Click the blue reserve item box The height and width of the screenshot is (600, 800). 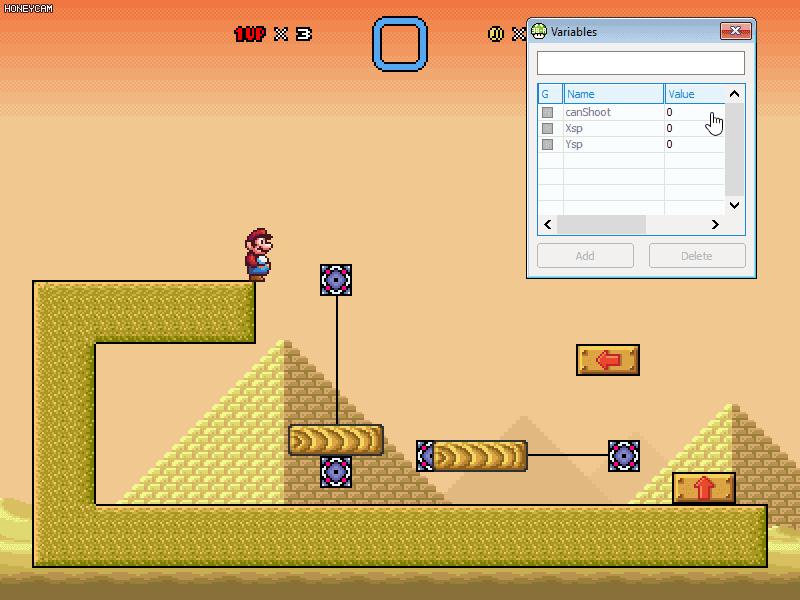400,44
